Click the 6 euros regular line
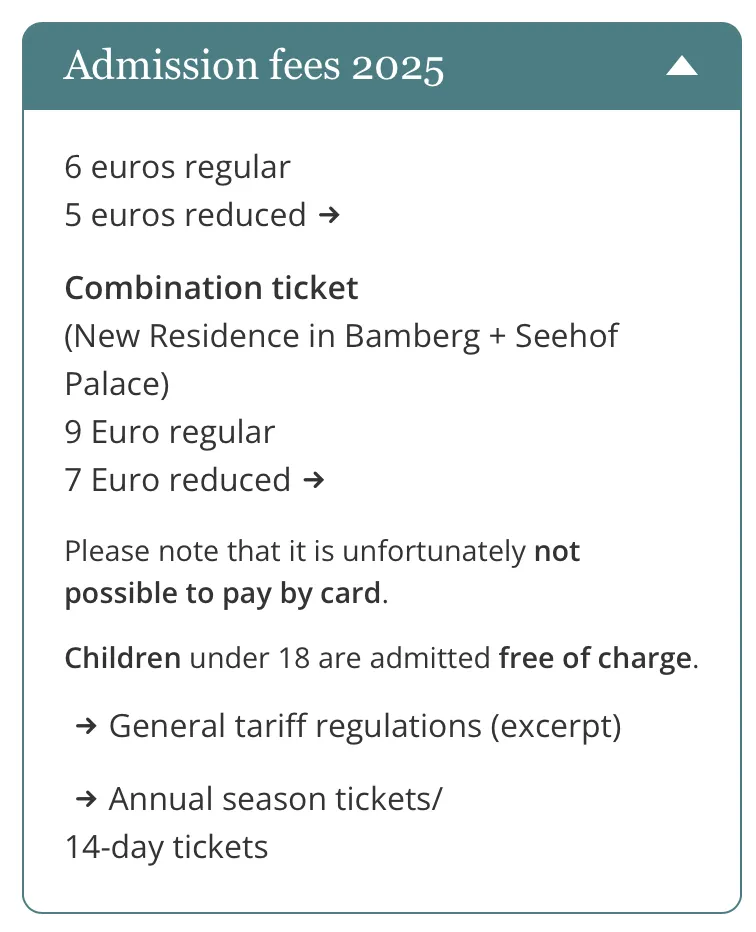 click(178, 168)
